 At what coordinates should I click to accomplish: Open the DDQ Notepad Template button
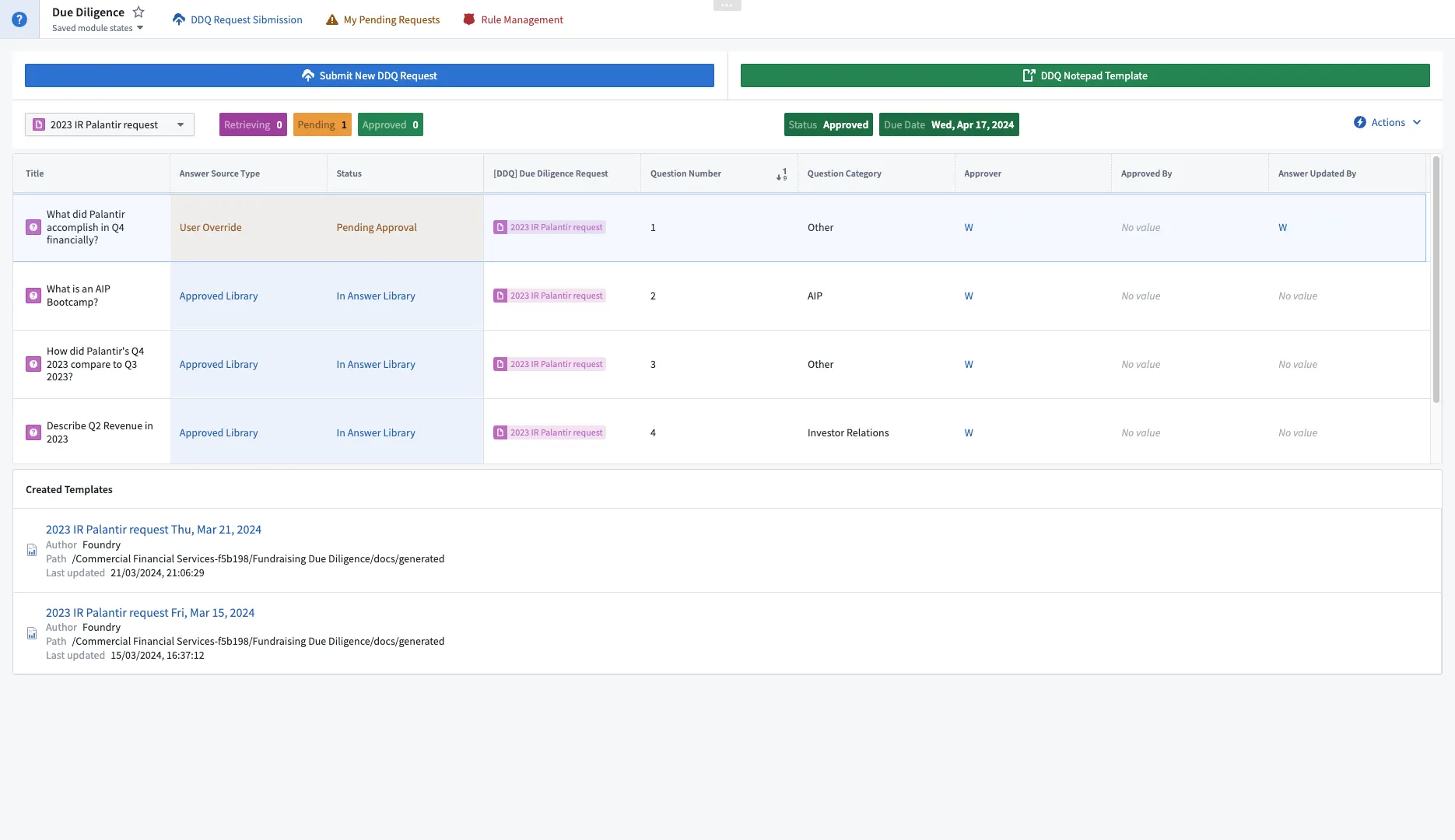tap(1085, 75)
